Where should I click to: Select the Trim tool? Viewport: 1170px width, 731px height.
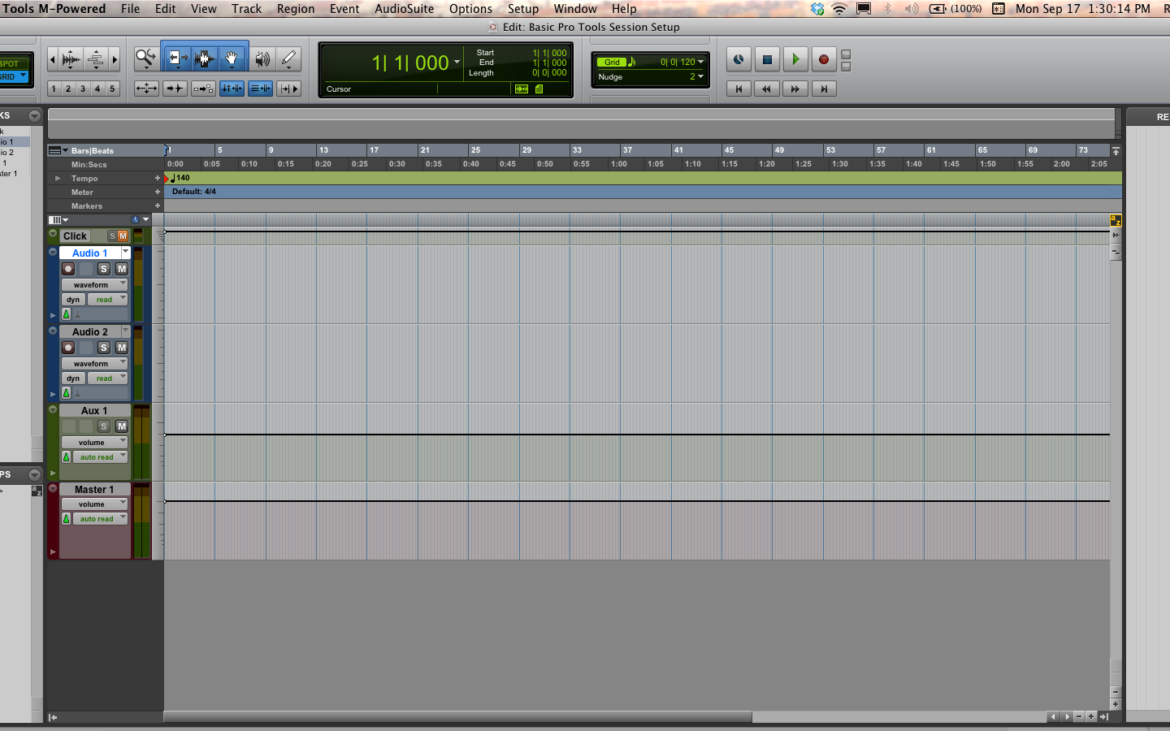point(178,57)
